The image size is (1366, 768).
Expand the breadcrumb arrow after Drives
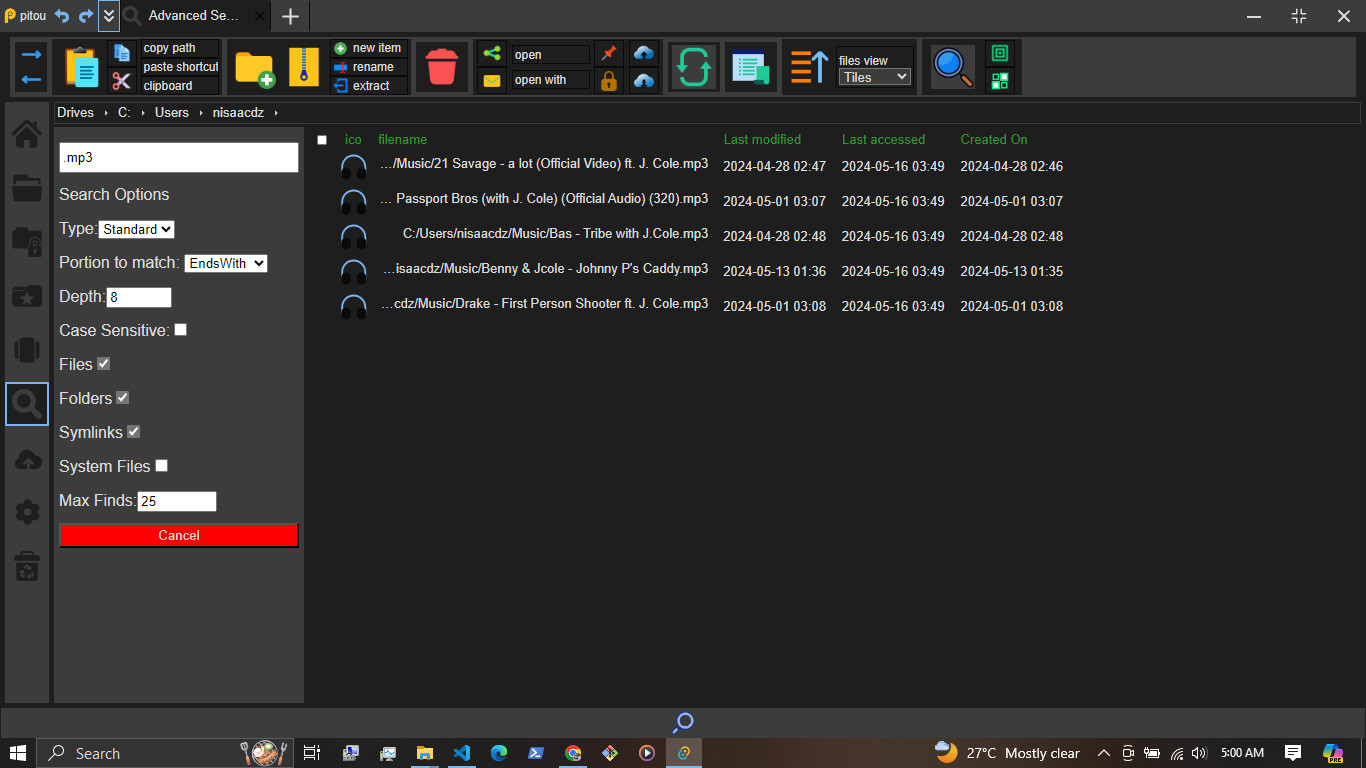point(105,113)
